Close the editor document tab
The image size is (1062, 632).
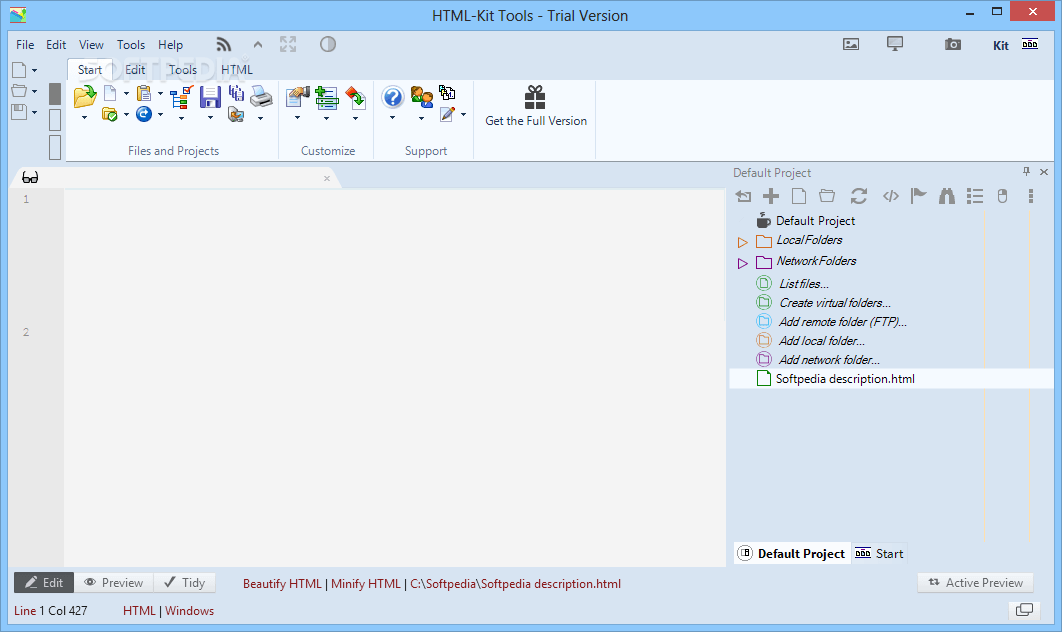coord(326,178)
